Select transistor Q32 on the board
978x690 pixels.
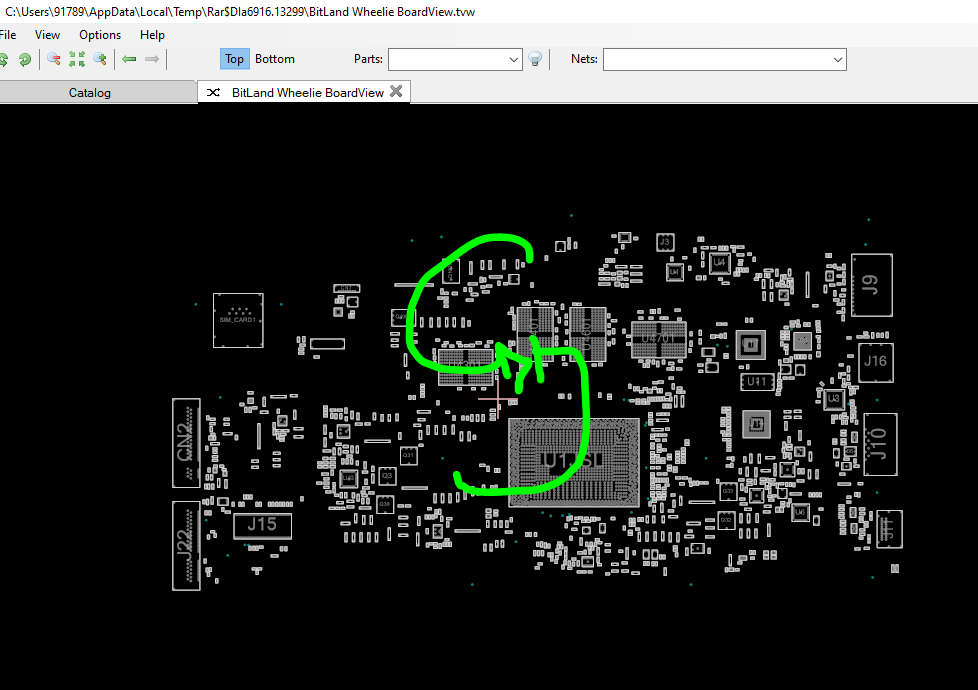(726, 520)
